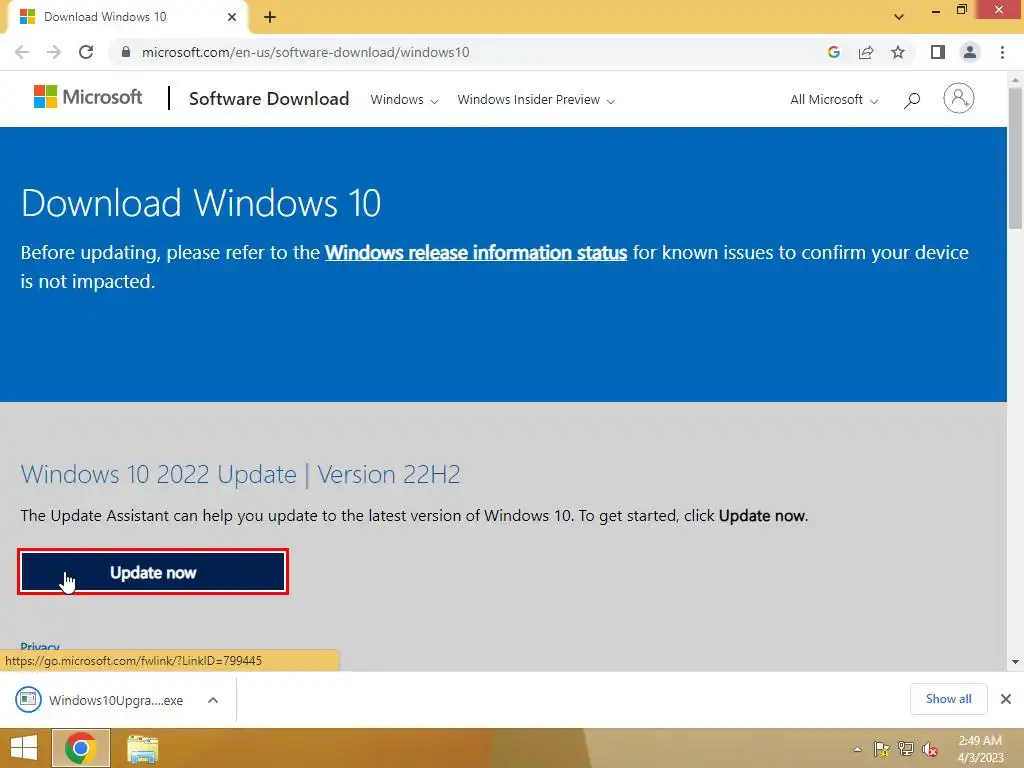Close the downloads bar
1024x768 pixels.
[x=1006, y=699]
